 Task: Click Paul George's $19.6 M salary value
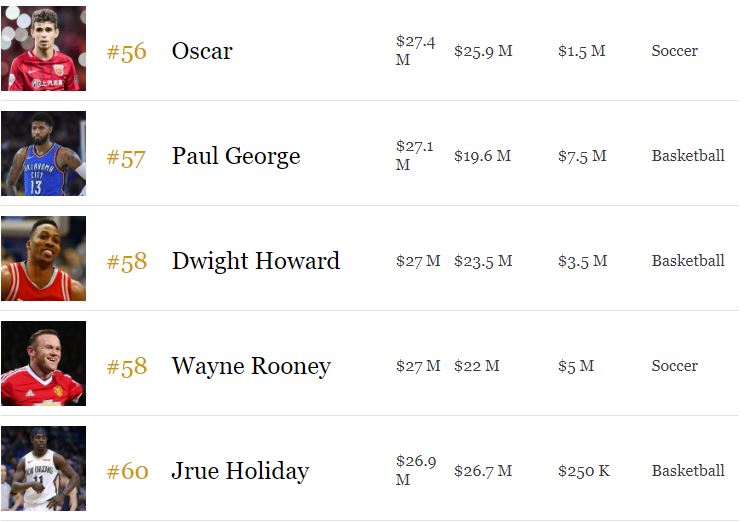(482, 156)
